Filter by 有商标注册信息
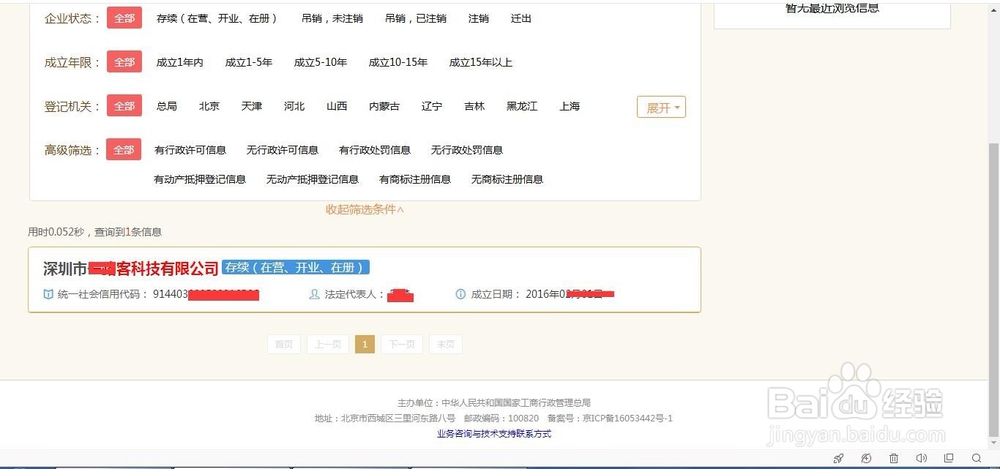This screenshot has width=1000, height=469. pos(415,180)
